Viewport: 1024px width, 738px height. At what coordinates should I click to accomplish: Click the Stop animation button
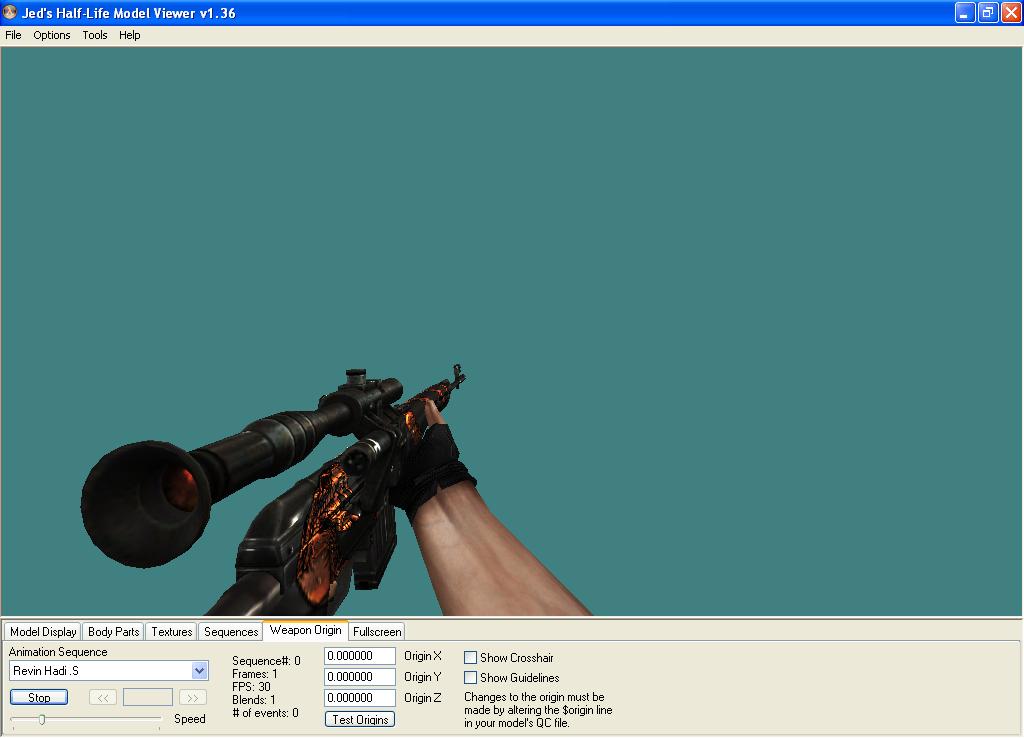click(39, 698)
